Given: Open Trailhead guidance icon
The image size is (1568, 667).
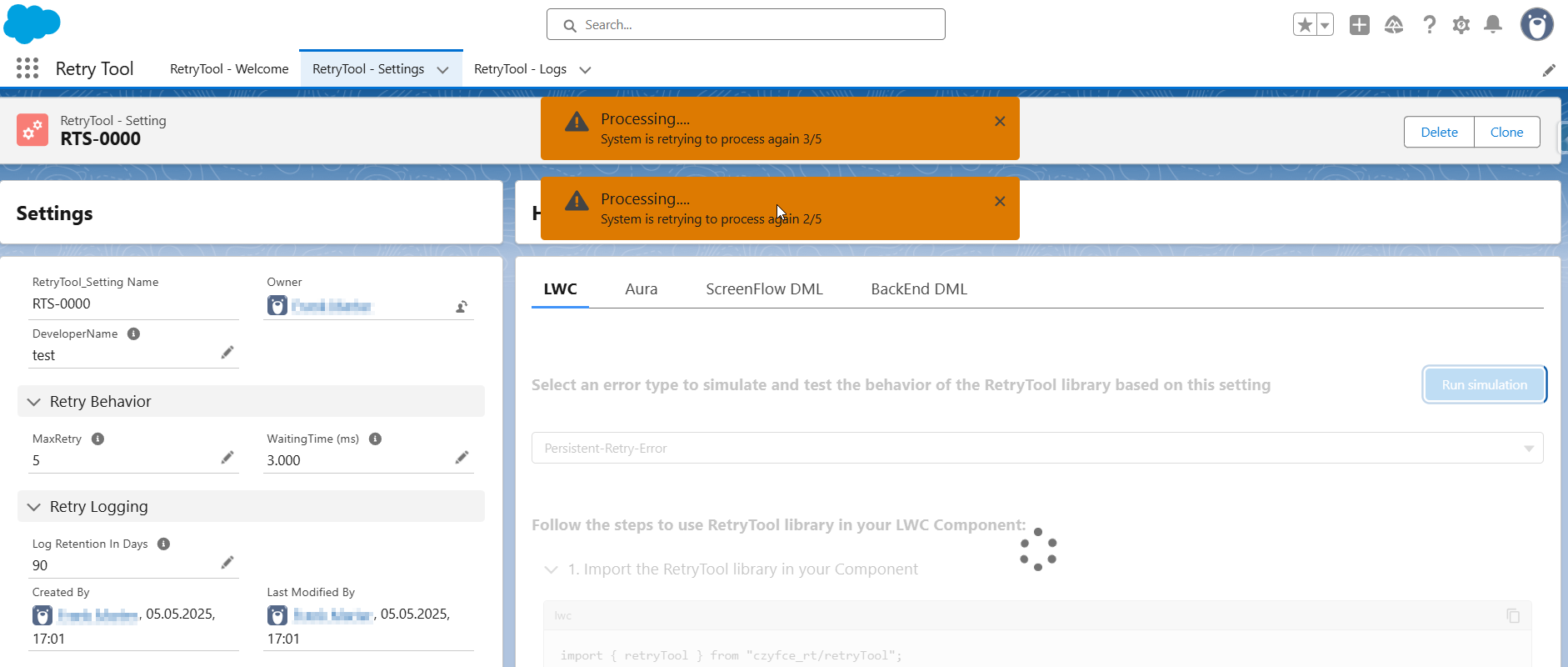Looking at the screenshot, I should coord(1394,25).
